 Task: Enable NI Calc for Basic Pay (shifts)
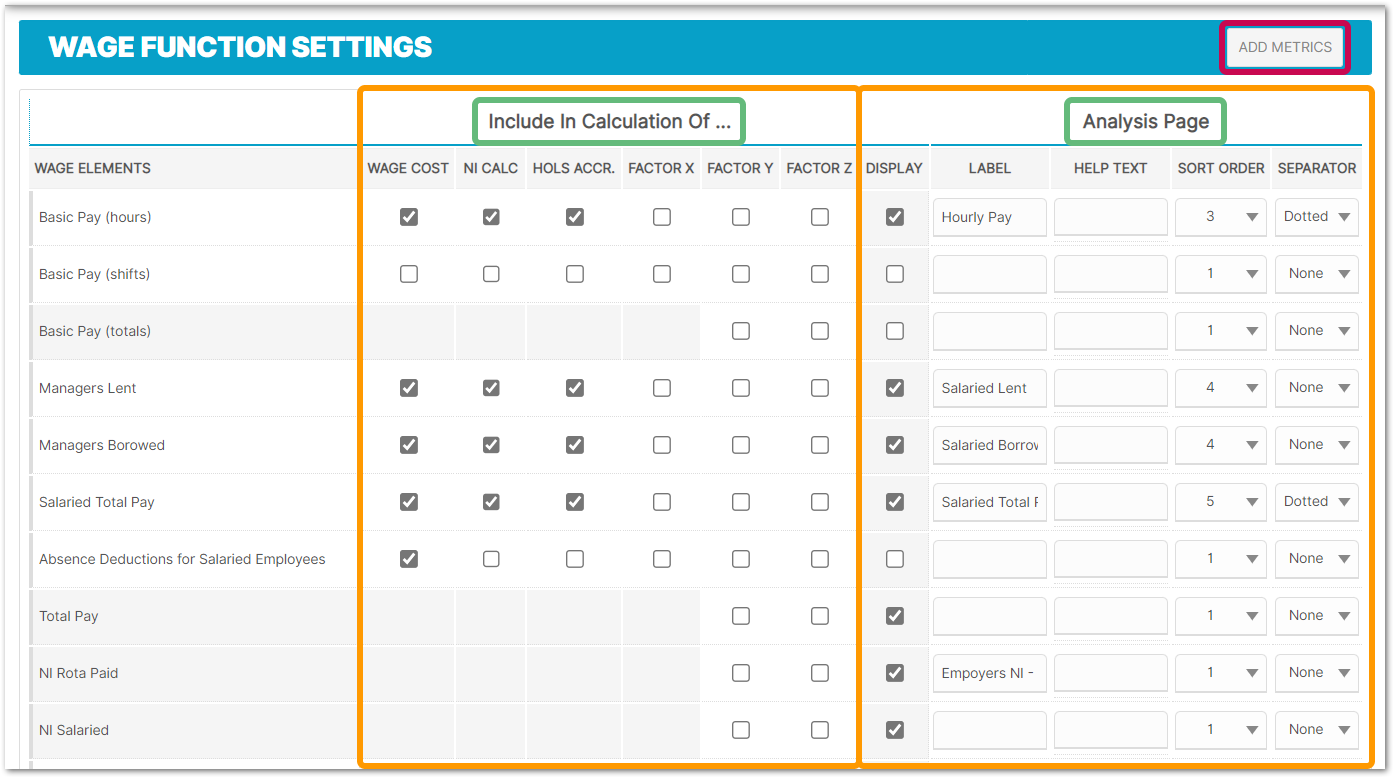tap(491, 274)
